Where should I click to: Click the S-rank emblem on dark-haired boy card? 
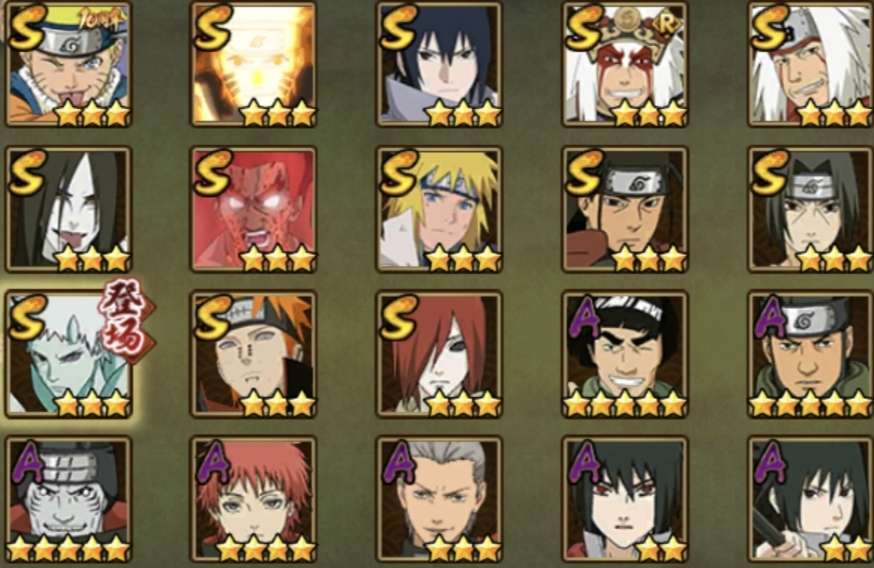pyautogui.click(x=399, y=26)
